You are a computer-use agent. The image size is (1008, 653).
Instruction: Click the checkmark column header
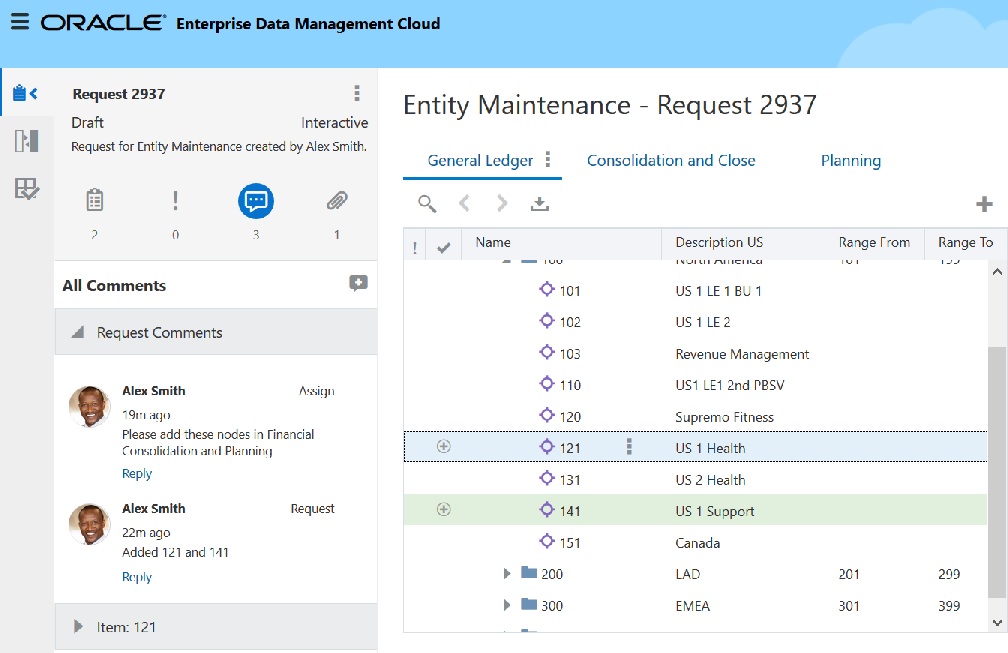444,247
